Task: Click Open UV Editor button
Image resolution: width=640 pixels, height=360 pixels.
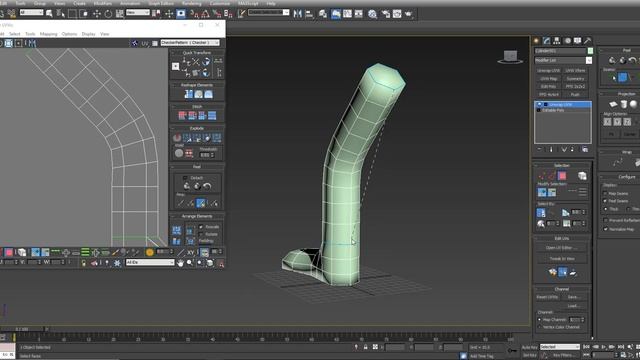Action: 562,248
